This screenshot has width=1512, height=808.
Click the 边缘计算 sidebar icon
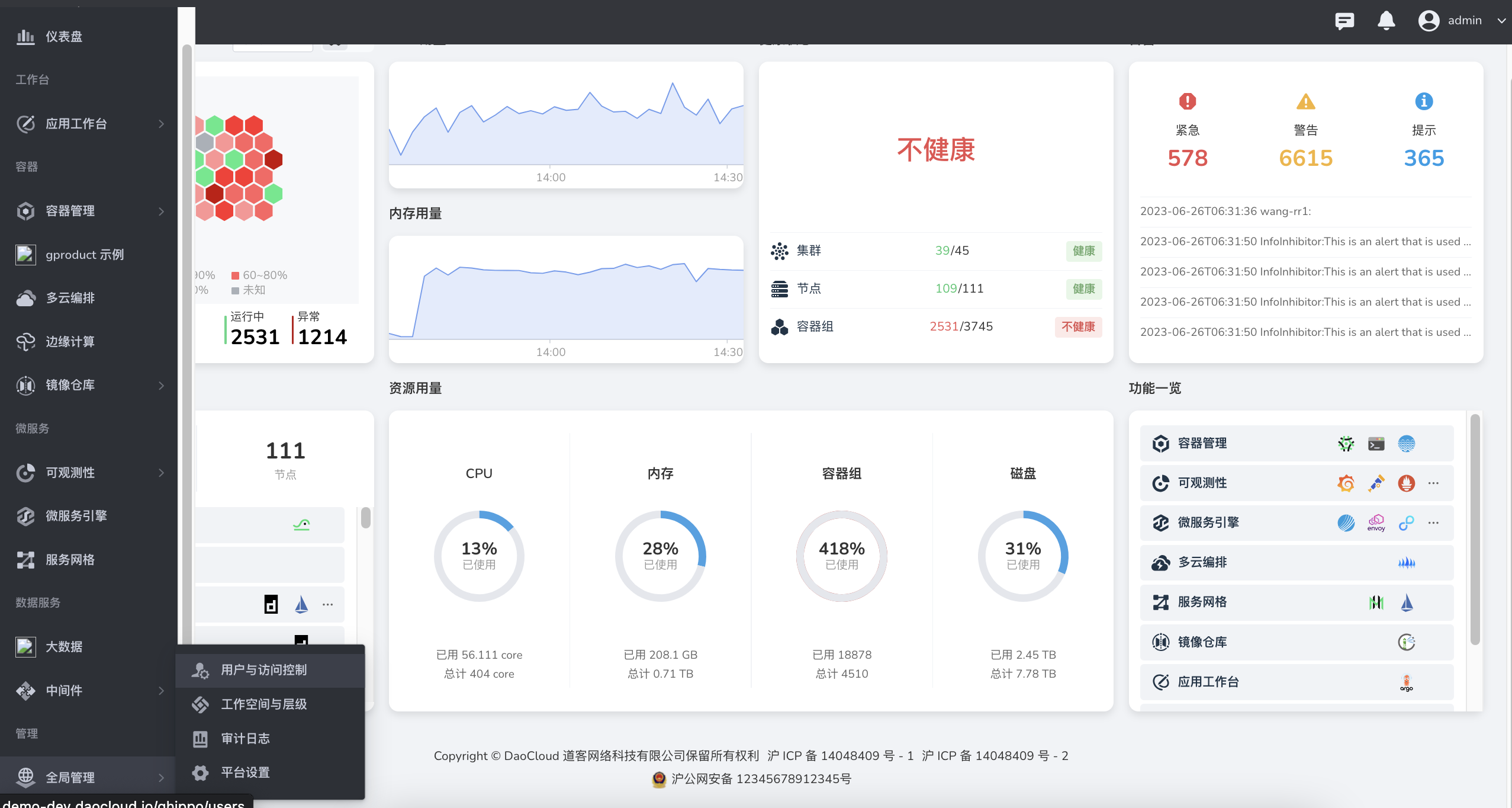[x=25, y=342]
